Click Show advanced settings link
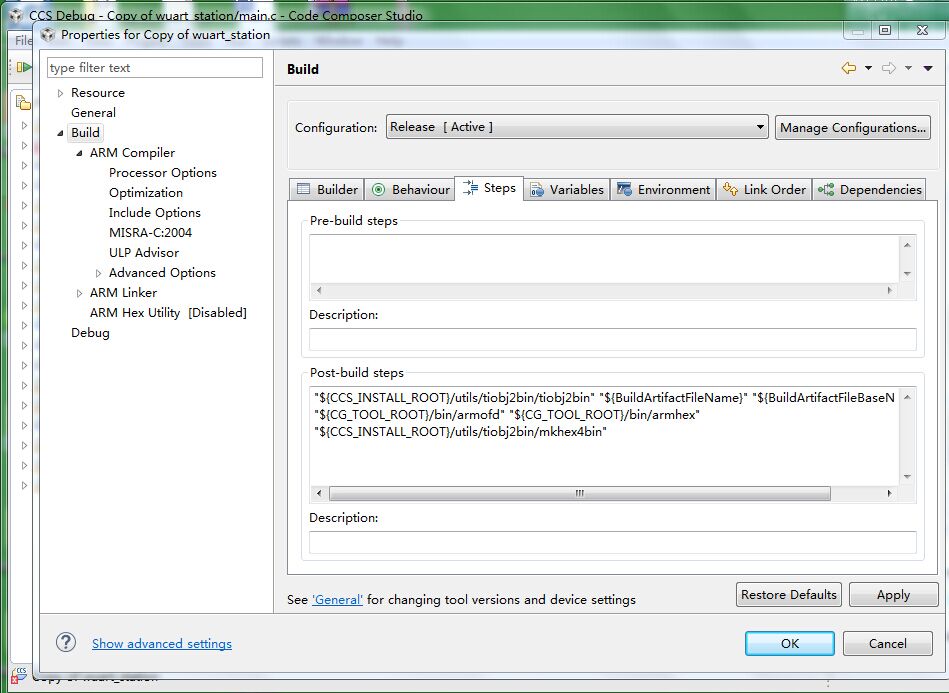Screen dimensions: 949x693 coord(162,643)
